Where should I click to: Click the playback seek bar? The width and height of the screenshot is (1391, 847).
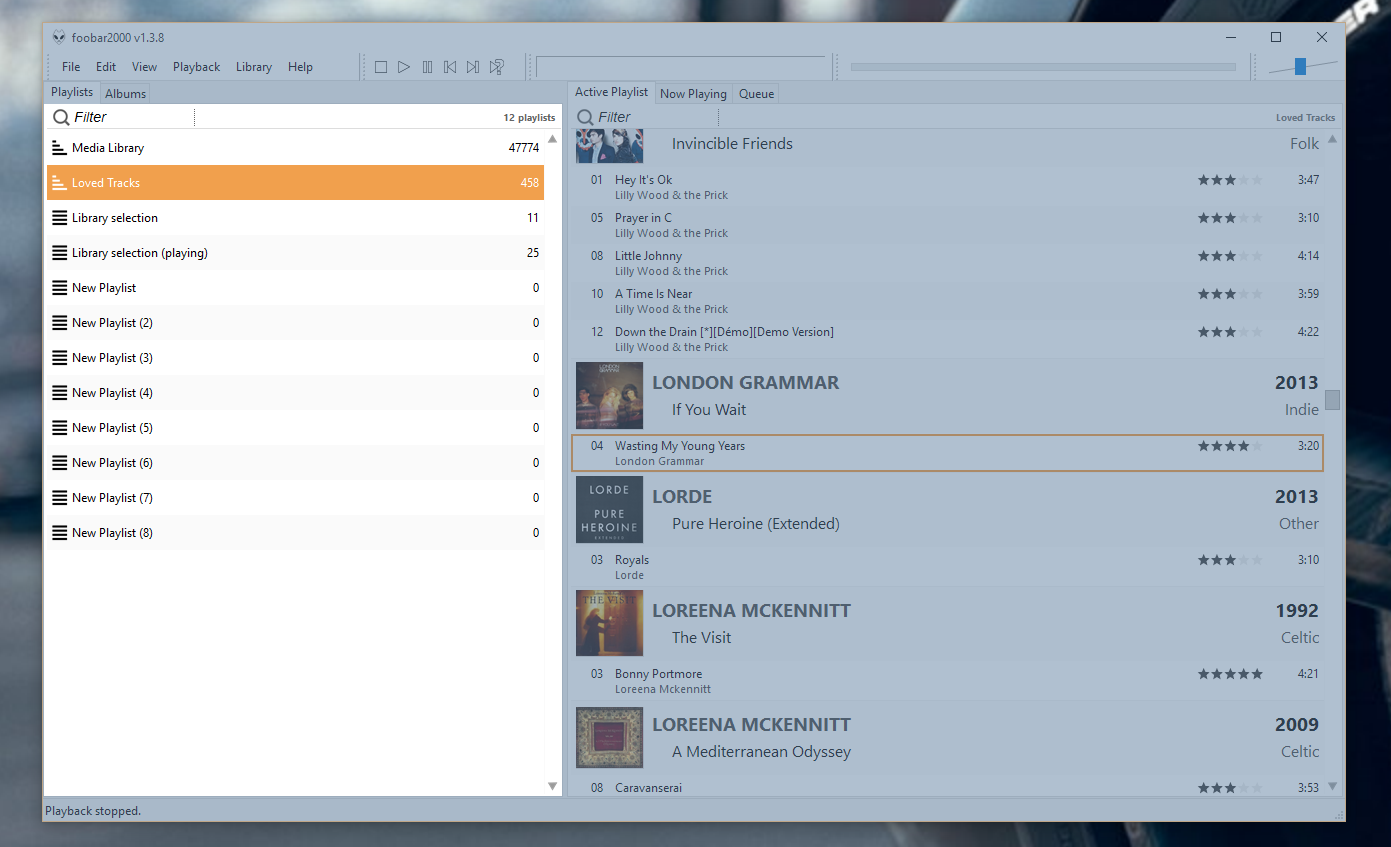1043,67
